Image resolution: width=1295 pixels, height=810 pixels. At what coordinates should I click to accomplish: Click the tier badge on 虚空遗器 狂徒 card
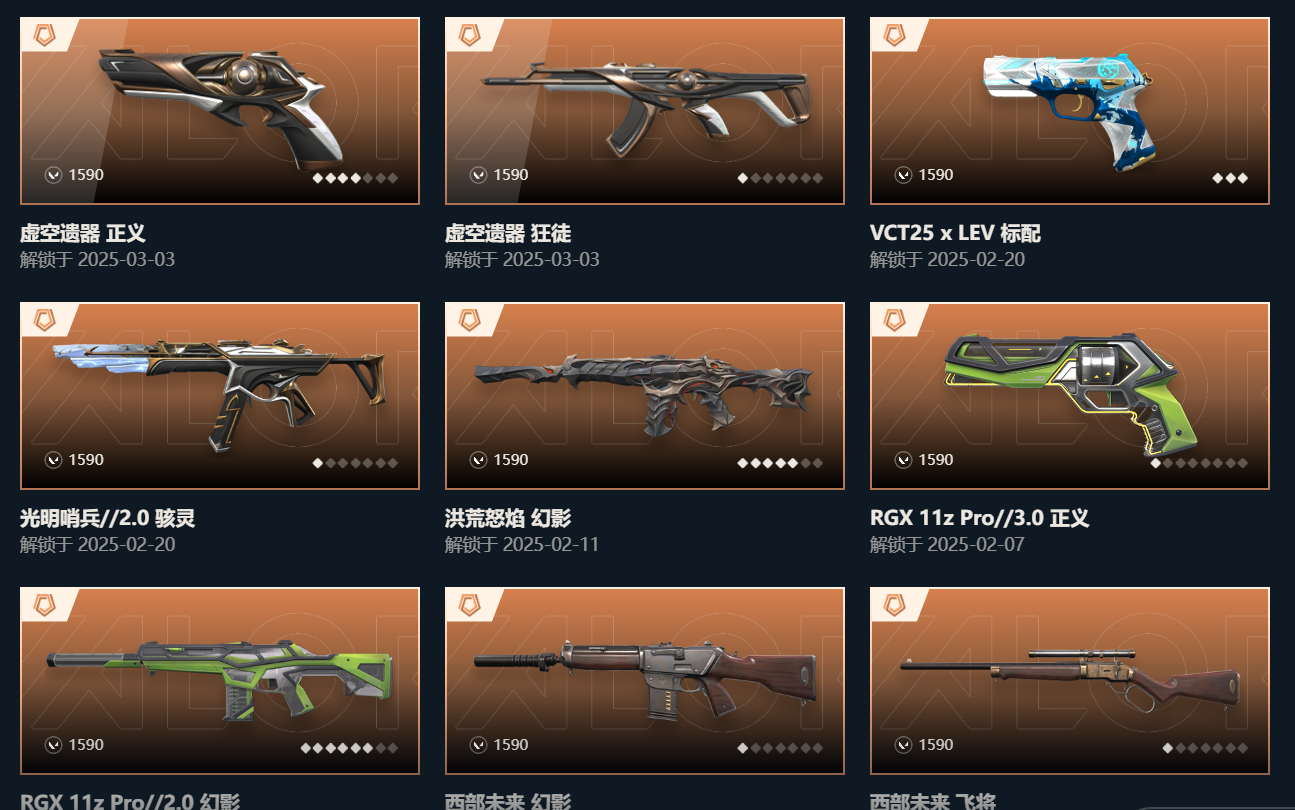coord(469,35)
